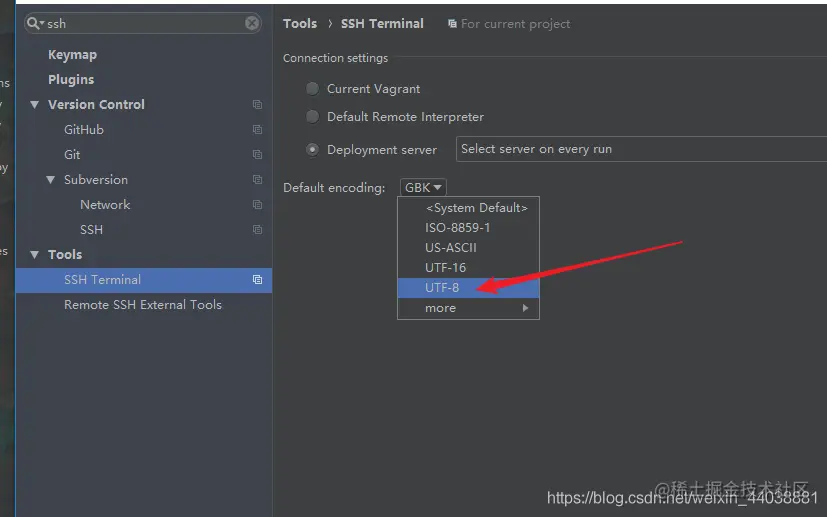Select the Tools settings category
827x517 pixels.
click(x=65, y=255)
